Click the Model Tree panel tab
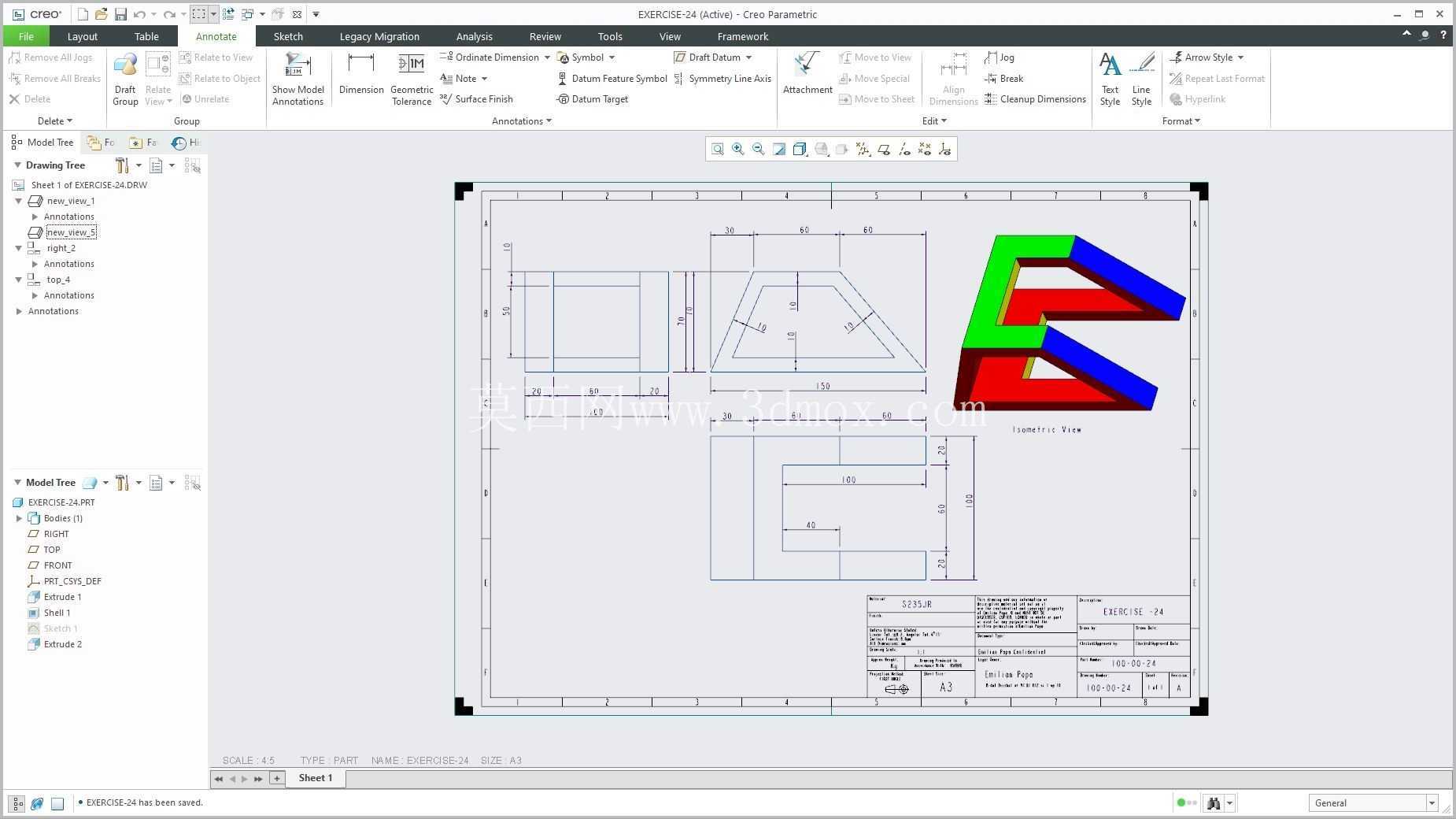Image resolution: width=1456 pixels, height=819 pixels. coord(42,143)
